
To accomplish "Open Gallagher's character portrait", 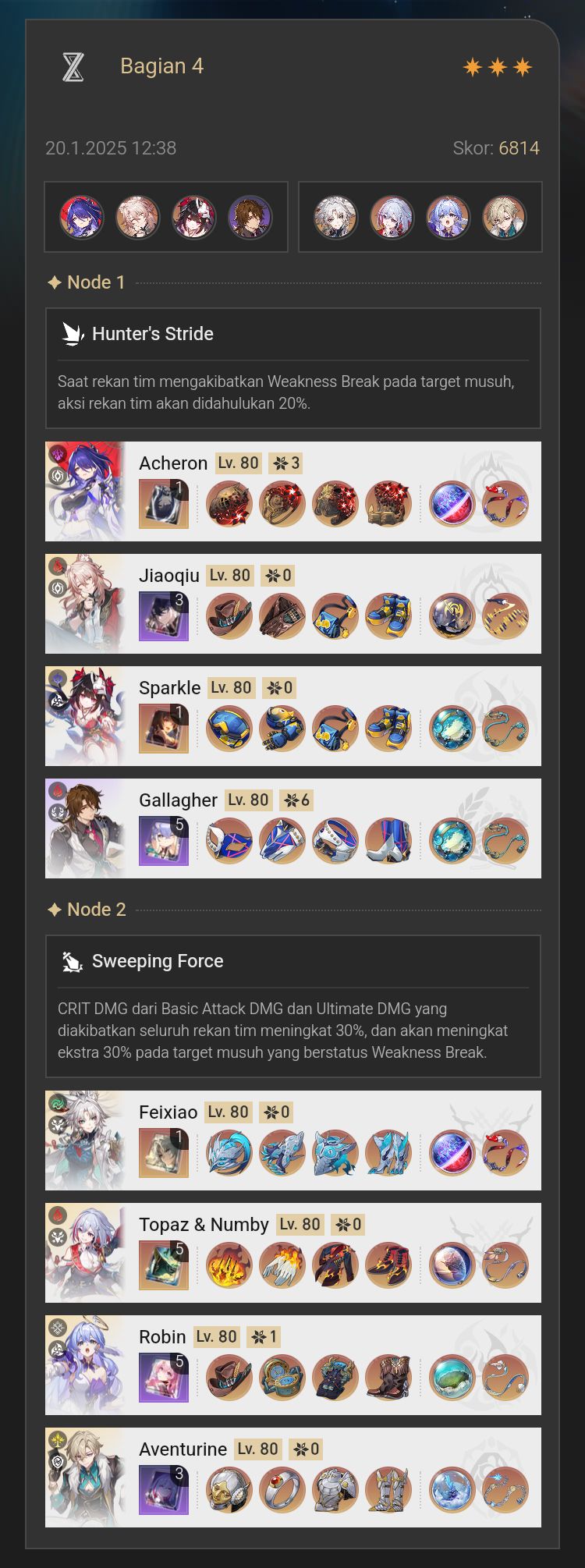I will (85, 828).
